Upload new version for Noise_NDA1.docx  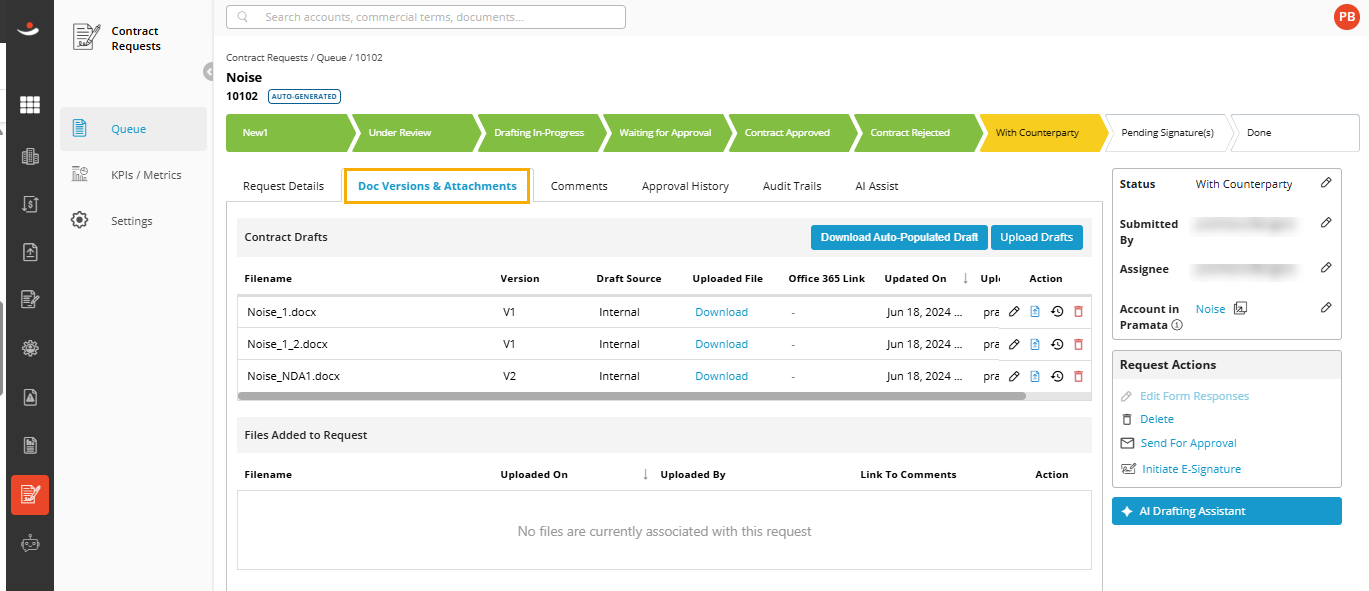pos(1035,376)
